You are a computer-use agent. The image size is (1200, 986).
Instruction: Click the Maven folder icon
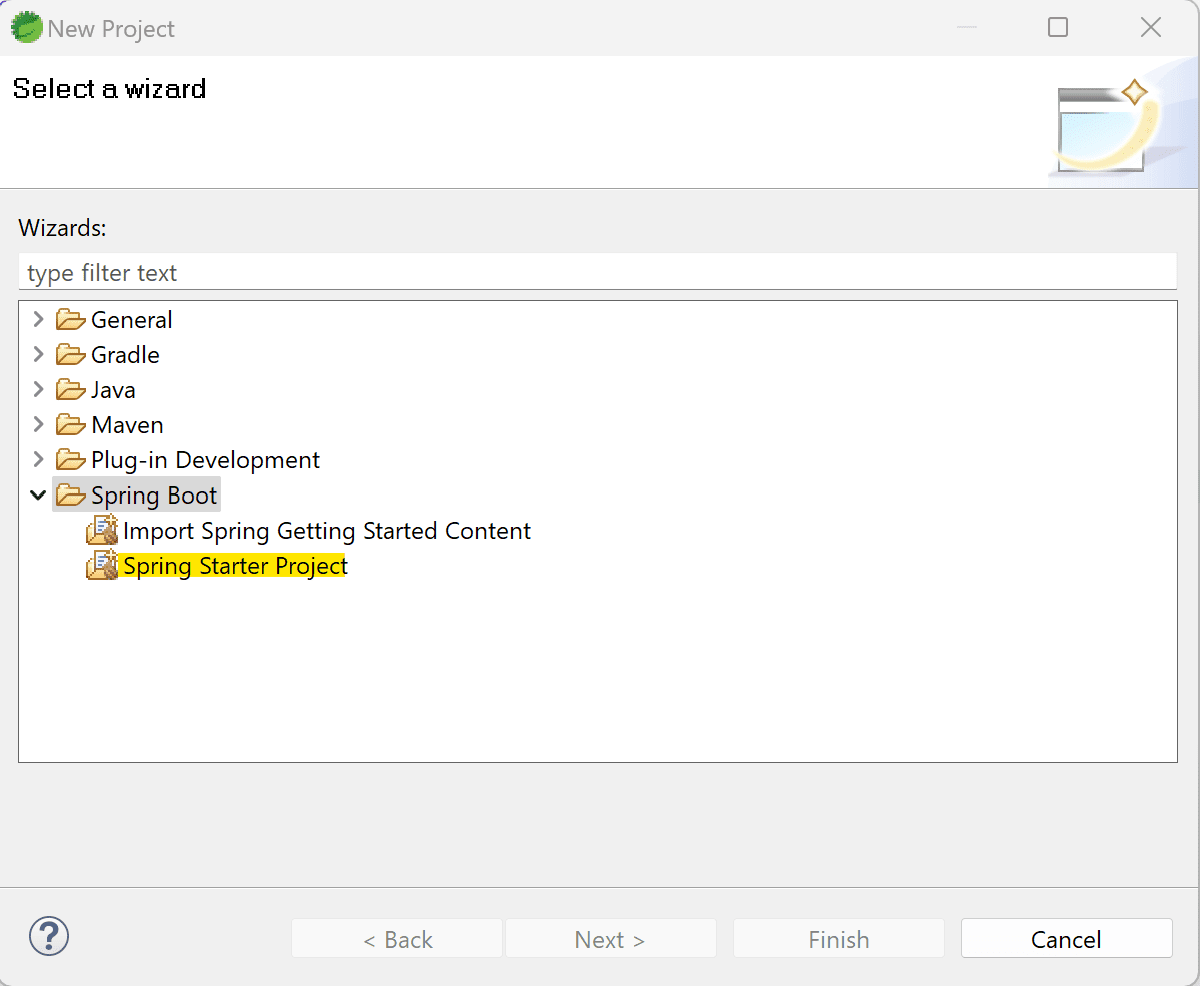coord(68,424)
